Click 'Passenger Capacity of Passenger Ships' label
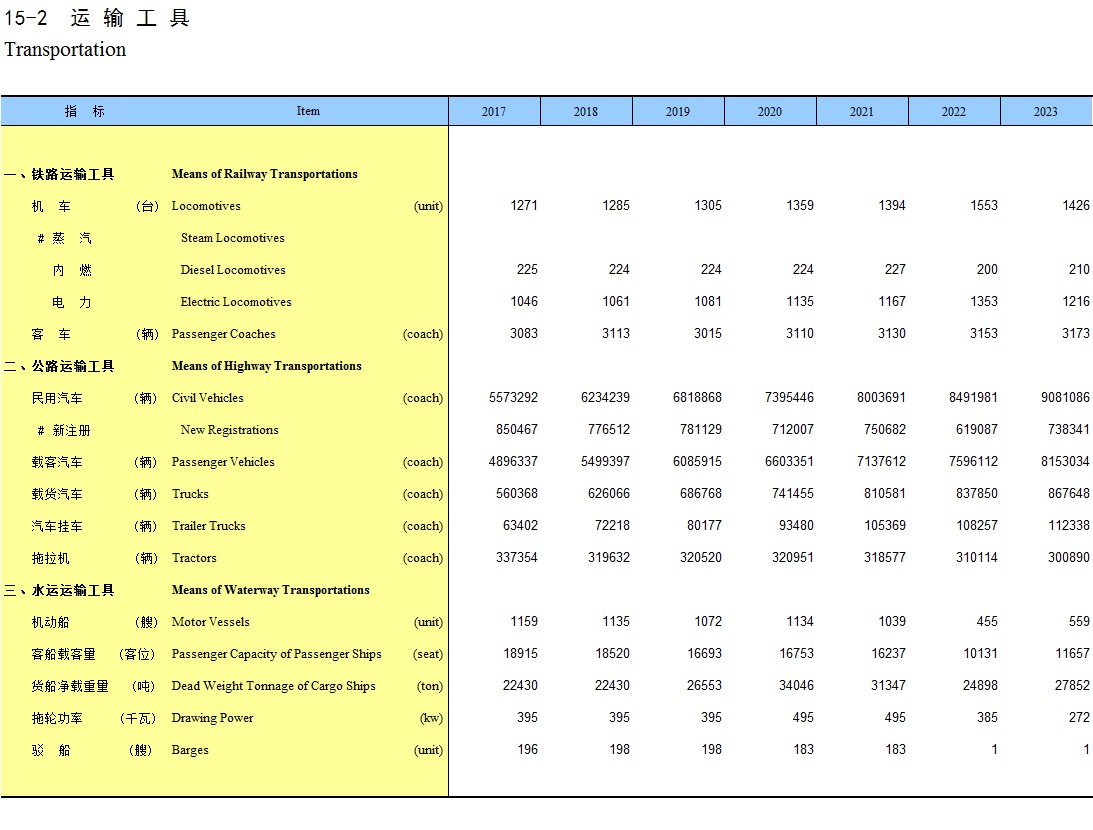Viewport: 1093px width, 830px height. [x=277, y=654]
